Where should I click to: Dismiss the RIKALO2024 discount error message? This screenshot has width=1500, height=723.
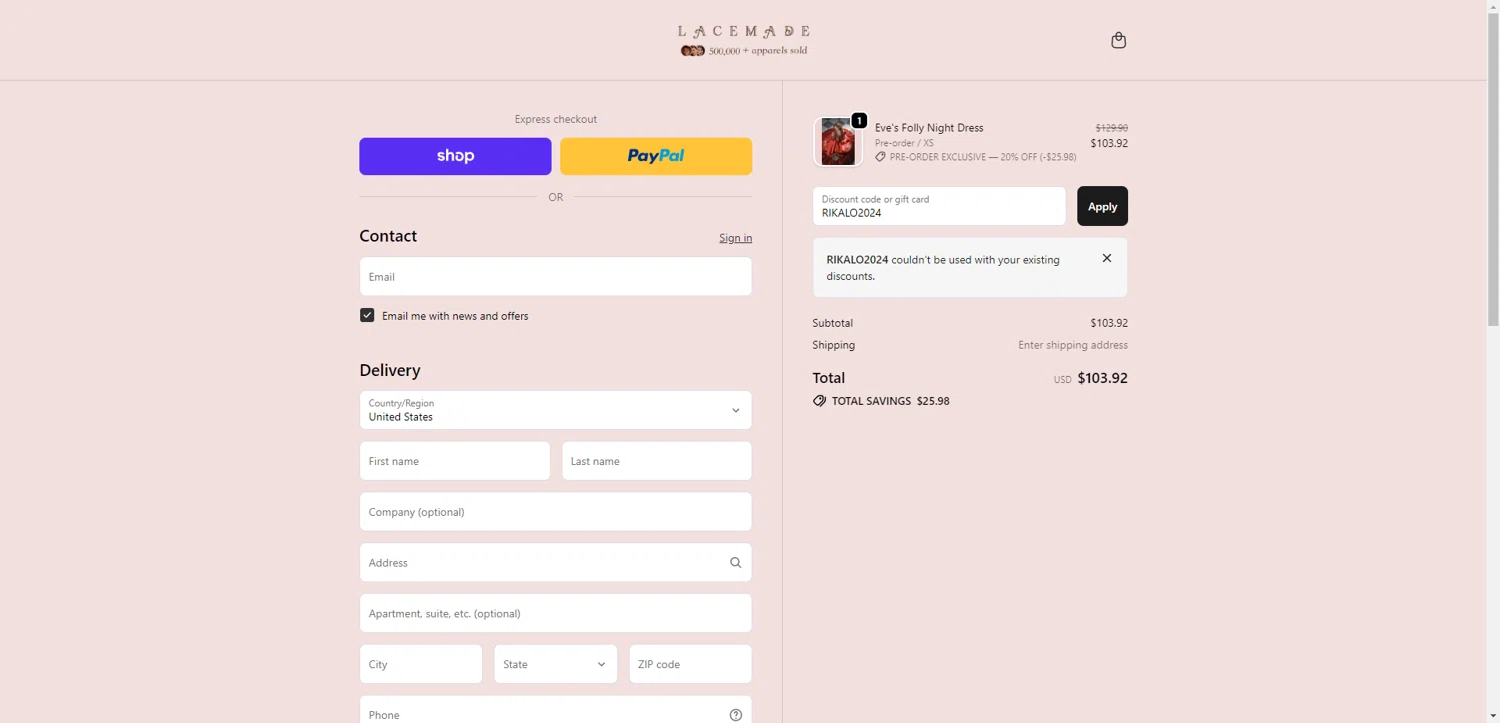(x=1106, y=258)
